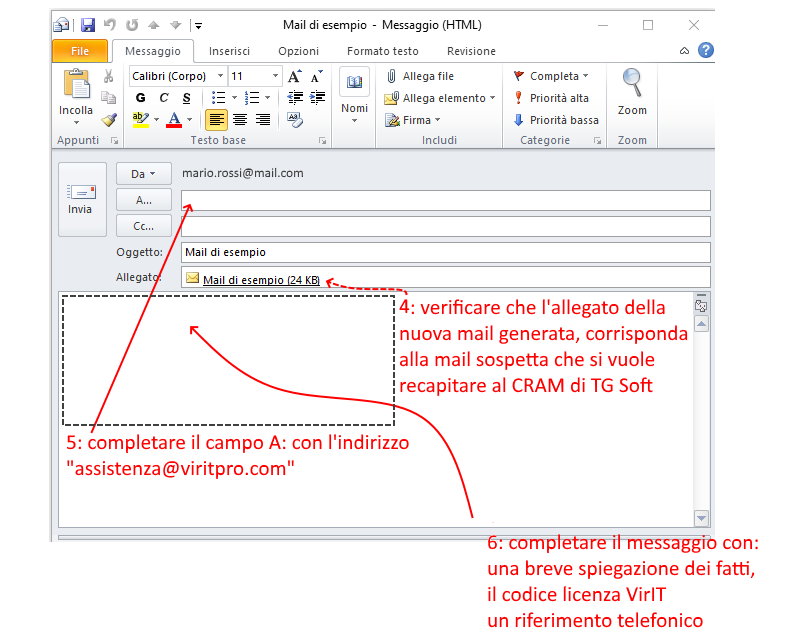The height and width of the screenshot is (633, 793).
Task: Open Completa follow-up flag menu
Action: tap(551, 76)
